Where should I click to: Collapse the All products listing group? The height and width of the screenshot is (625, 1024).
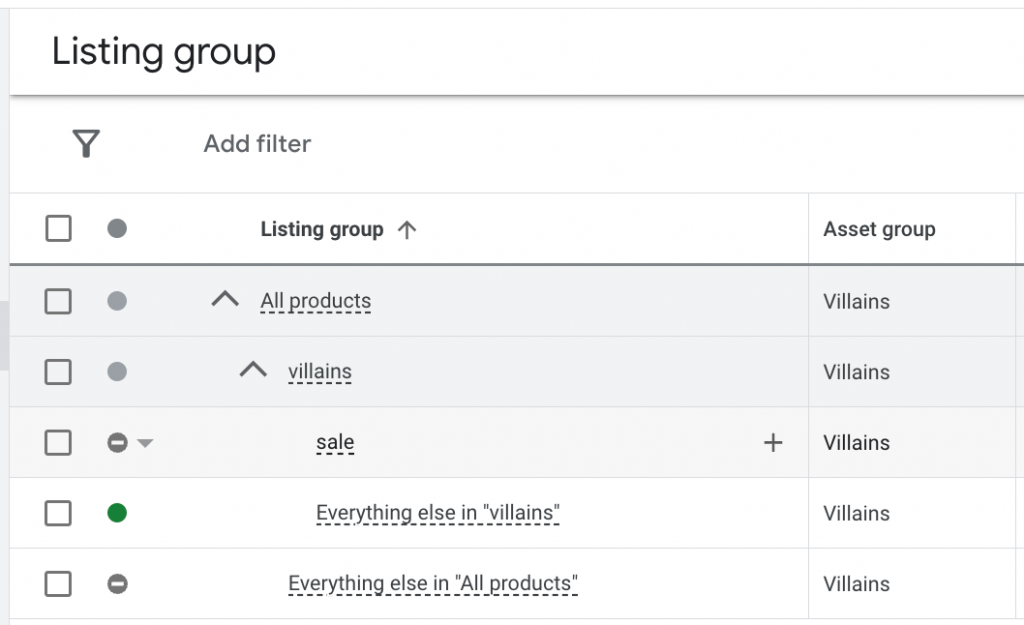tap(225, 300)
